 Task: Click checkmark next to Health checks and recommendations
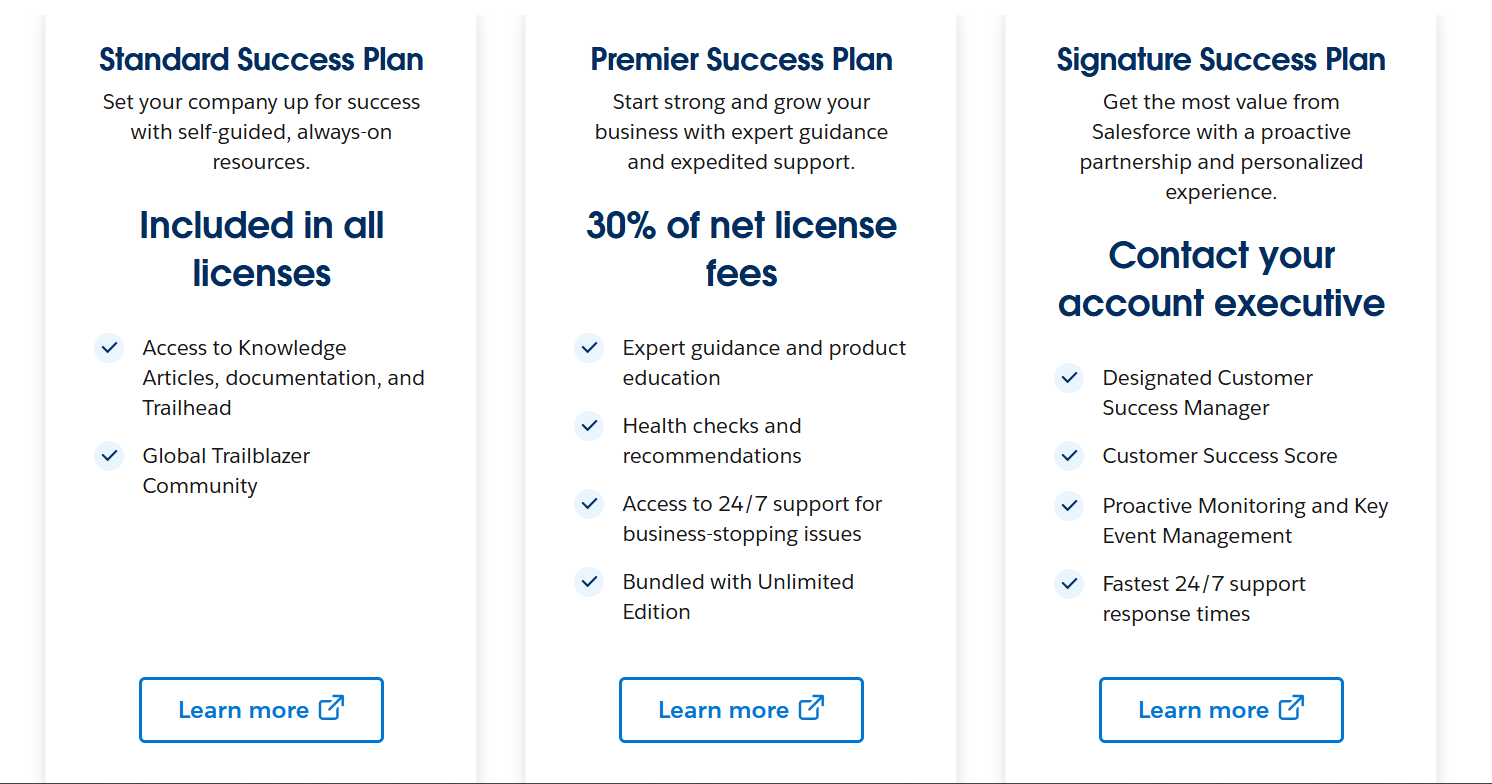pos(589,426)
